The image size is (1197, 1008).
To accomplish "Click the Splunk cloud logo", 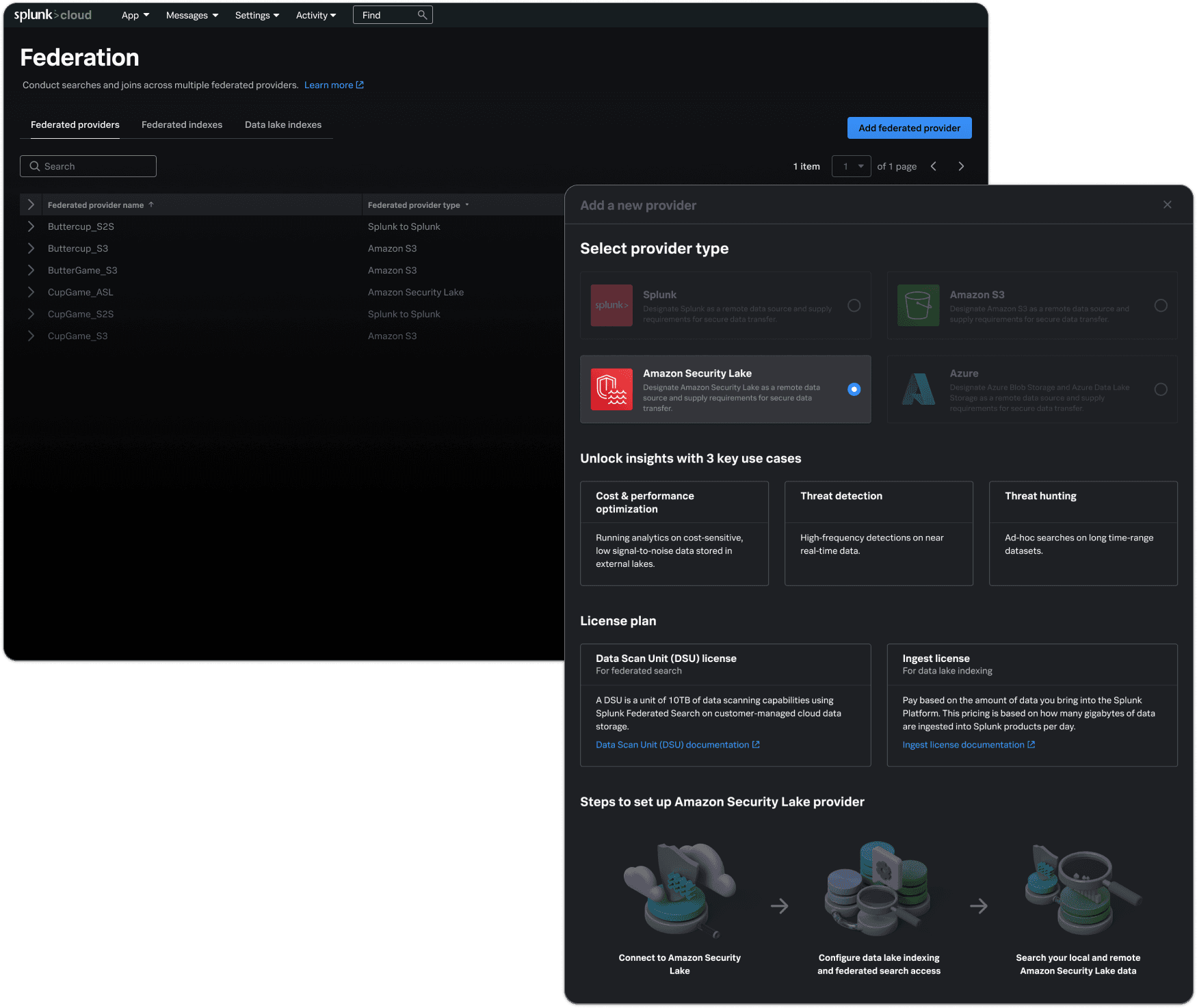I will [53, 15].
